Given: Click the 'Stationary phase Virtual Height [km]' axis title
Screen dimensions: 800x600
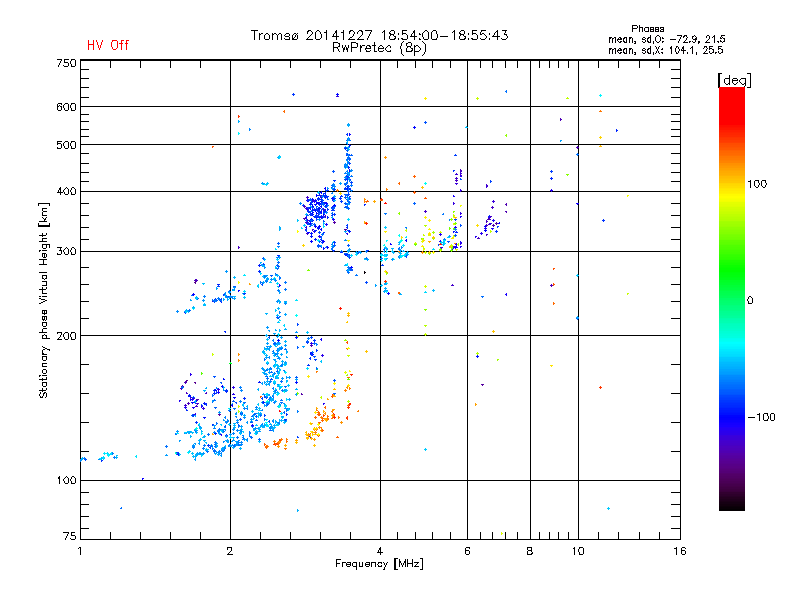Looking at the screenshot, I should tap(43, 301).
